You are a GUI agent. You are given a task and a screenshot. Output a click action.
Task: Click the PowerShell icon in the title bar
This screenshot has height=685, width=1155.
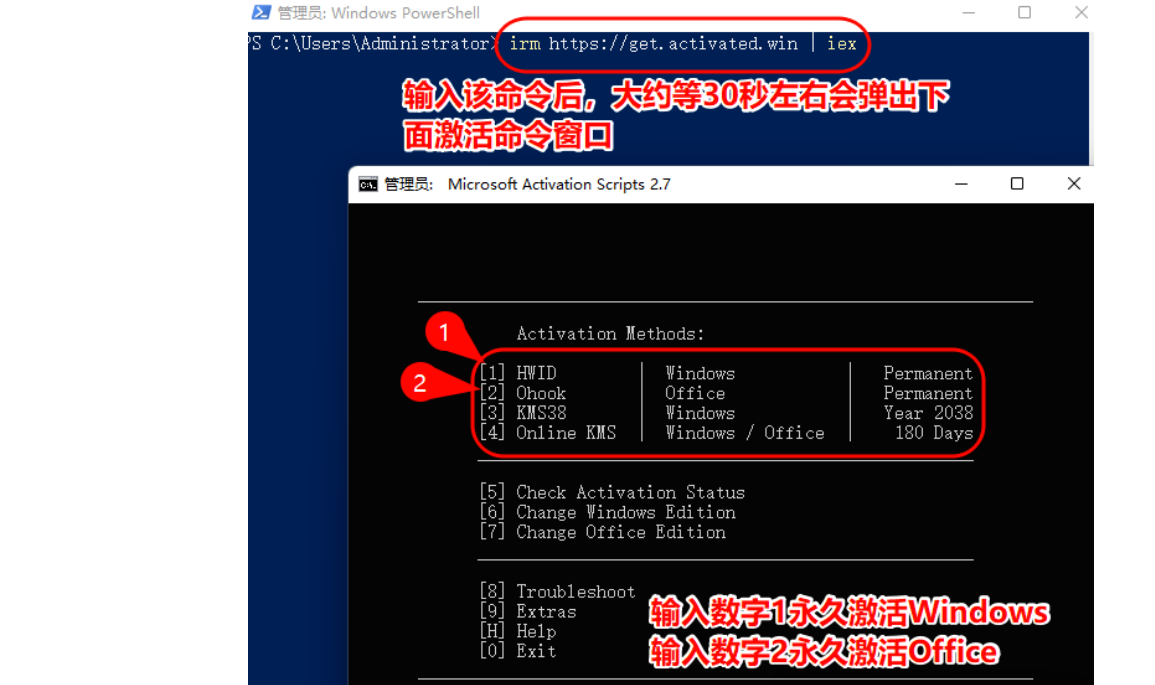(x=261, y=12)
